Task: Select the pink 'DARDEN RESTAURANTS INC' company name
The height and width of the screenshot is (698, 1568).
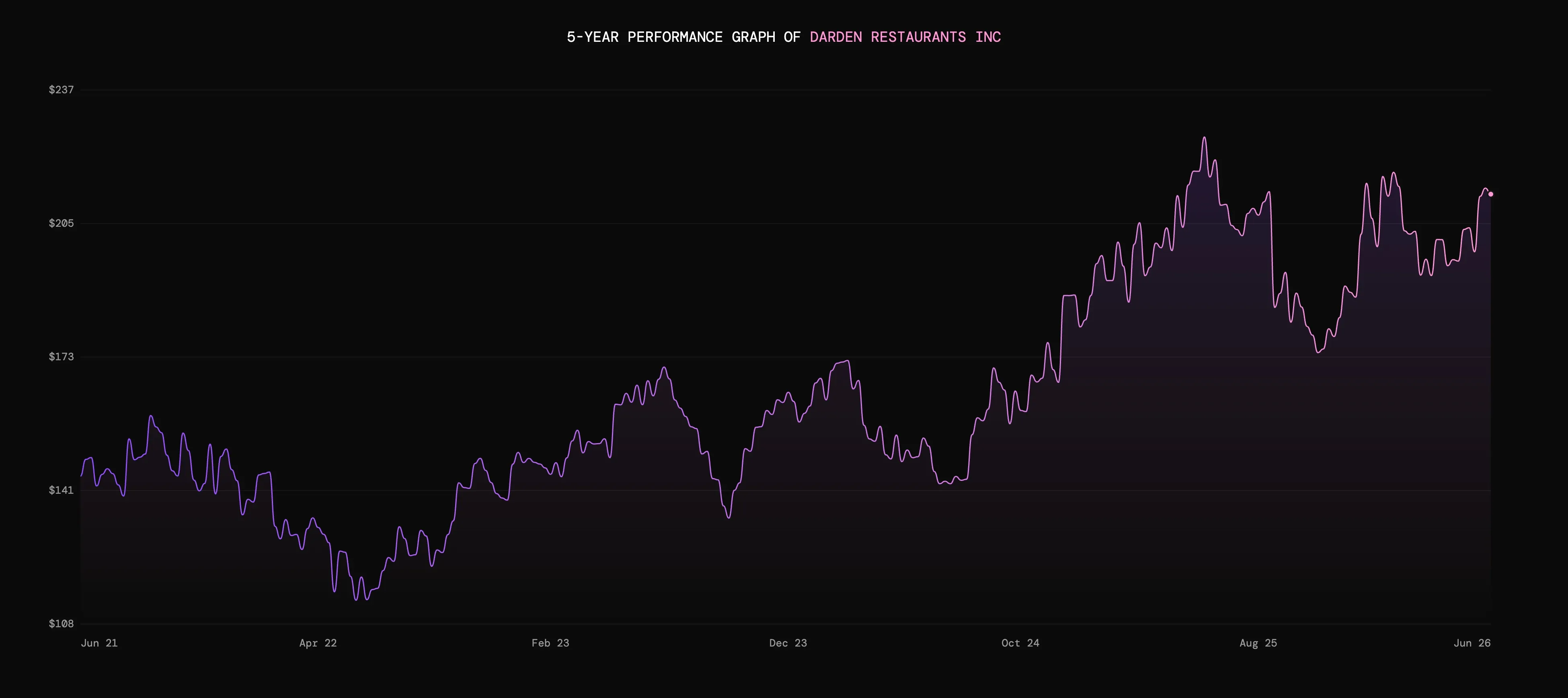Action: tap(905, 37)
